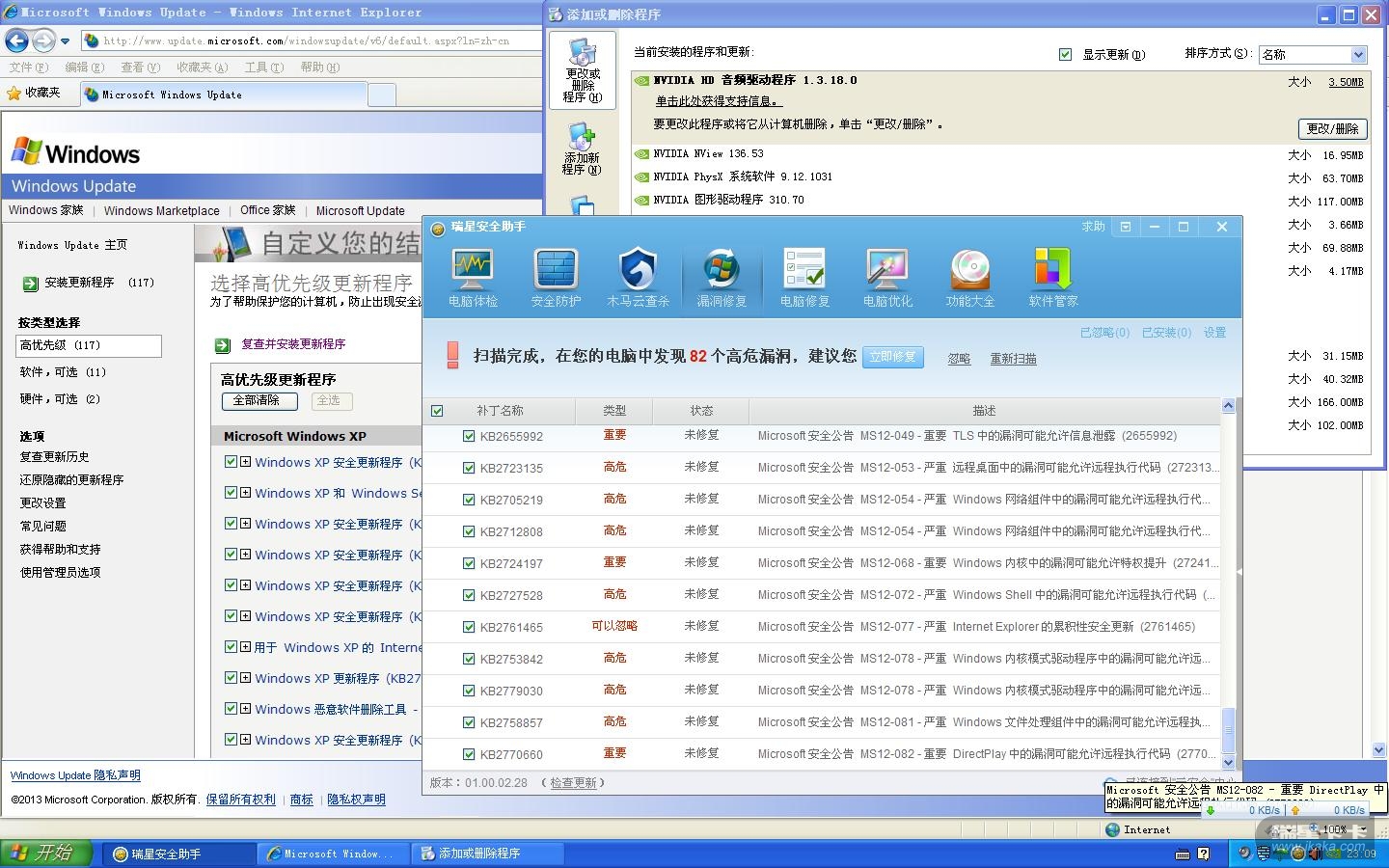Viewport: 1389px width, 868px height.
Task: Open Windows Marketplace navigation item
Action: click(x=161, y=211)
